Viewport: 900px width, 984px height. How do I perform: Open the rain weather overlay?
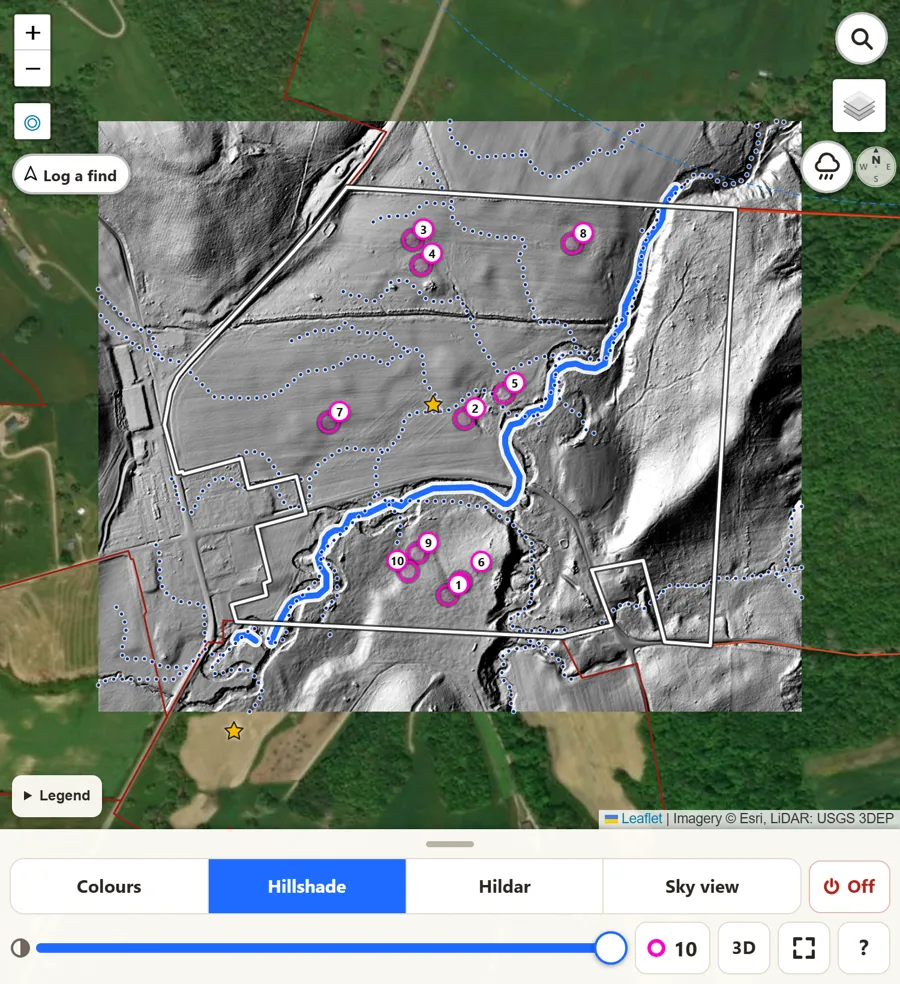[827, 167]
